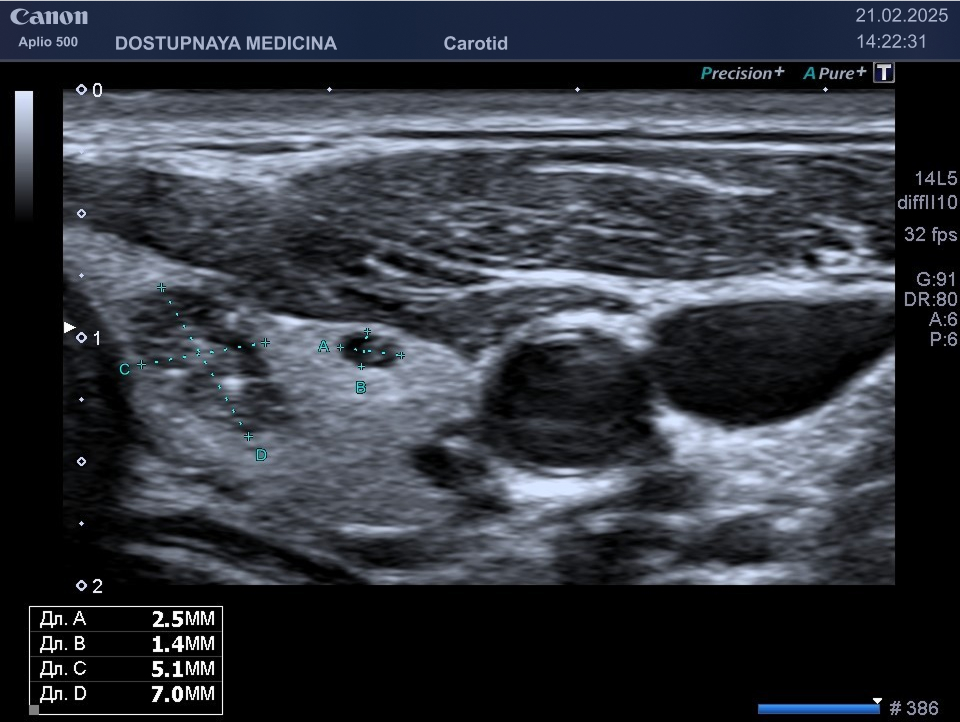Viewport: 960px width, 722px height.
Task: Click caliper label A on the image
Action: 323,347
